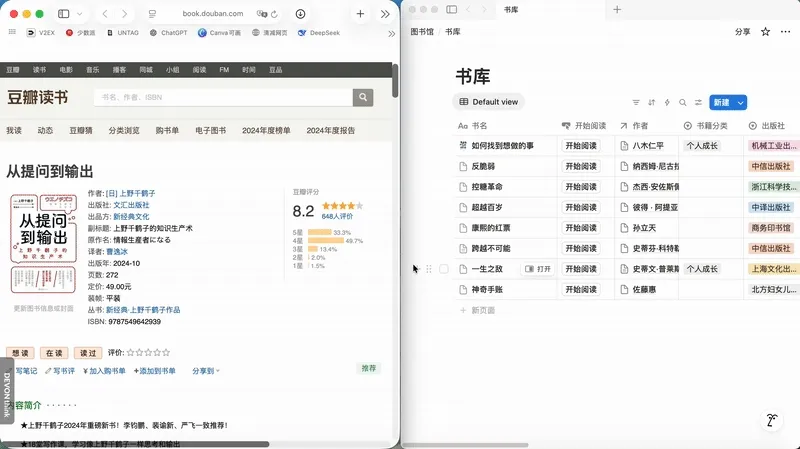The image size is (800, 449).
Task: Open 读书 in douban top nav
Action: pyautogui.click(x=39, y=70)
